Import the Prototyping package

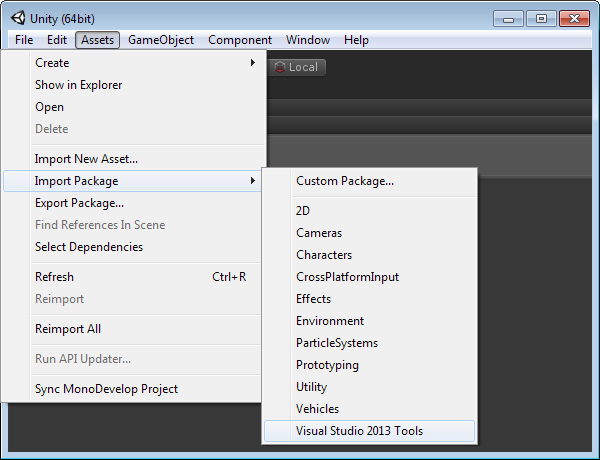[369, 365]
